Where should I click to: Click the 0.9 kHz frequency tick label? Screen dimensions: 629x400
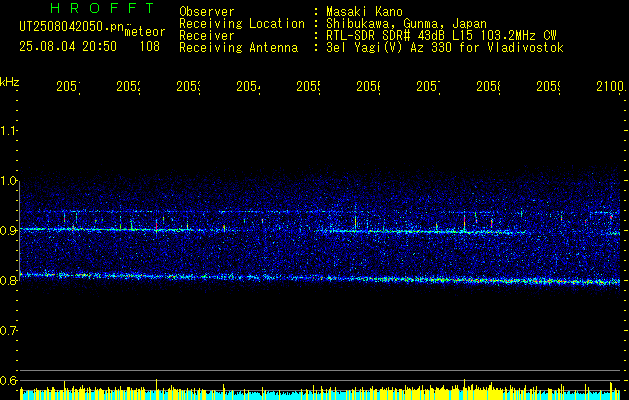click(x=8, y=230)
